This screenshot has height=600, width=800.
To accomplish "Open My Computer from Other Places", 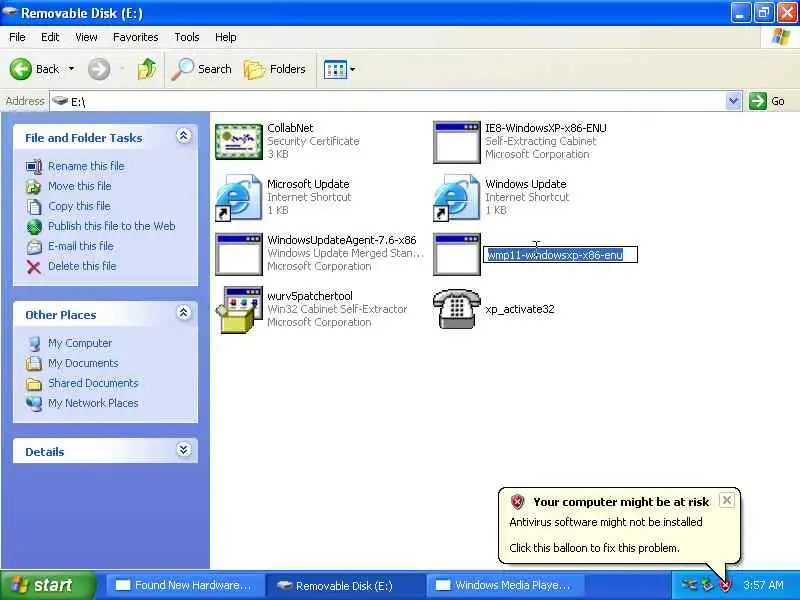I will point(80,343).
